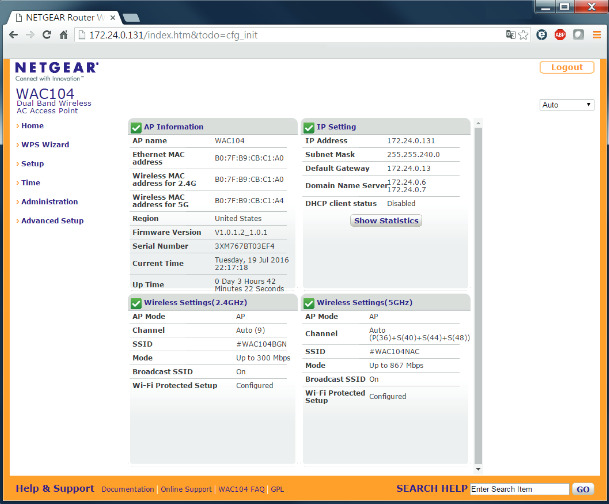Select the NETGEAR Router tab

click(64, 18)
